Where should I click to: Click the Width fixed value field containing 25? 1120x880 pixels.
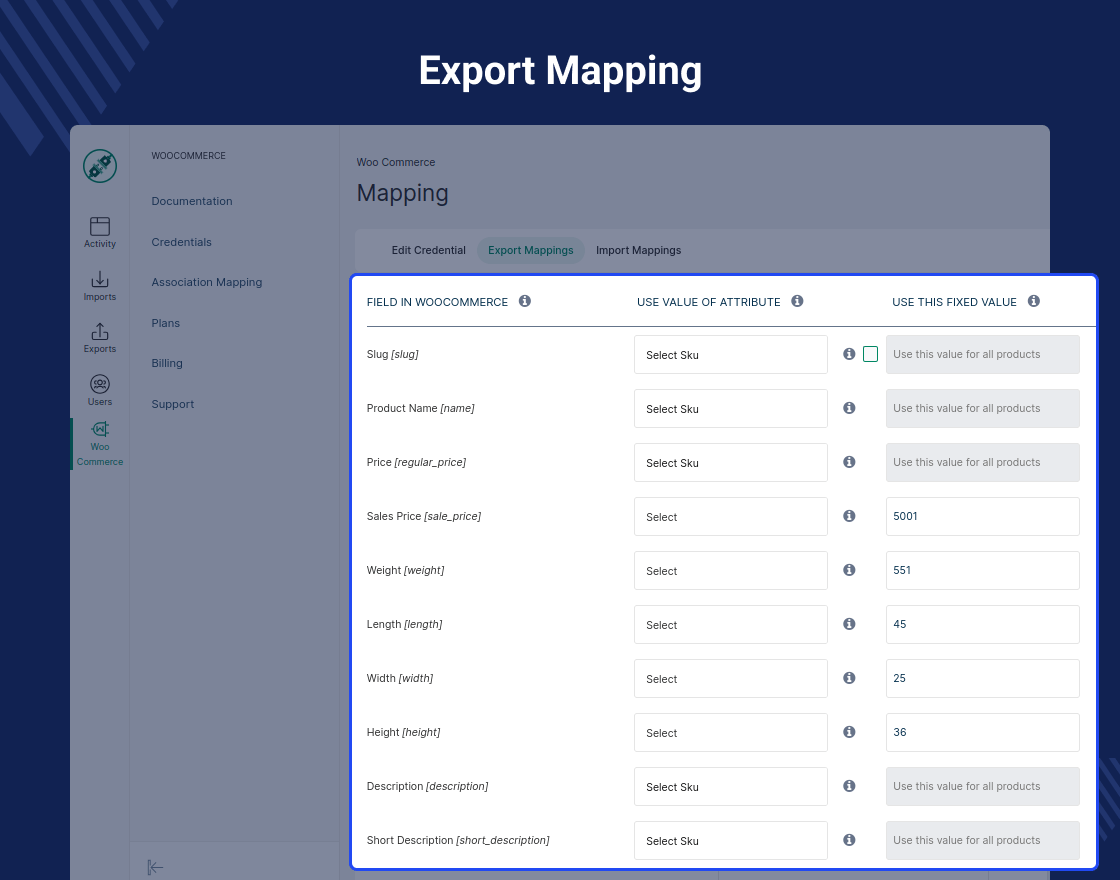click(x=983, y=679)
